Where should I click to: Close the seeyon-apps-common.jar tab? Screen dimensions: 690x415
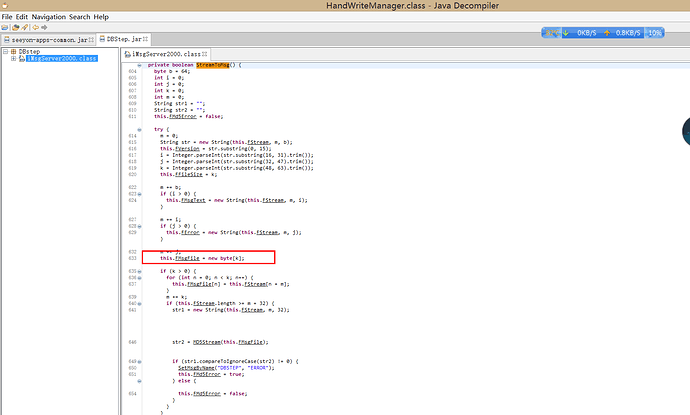(x=91, y=40)
